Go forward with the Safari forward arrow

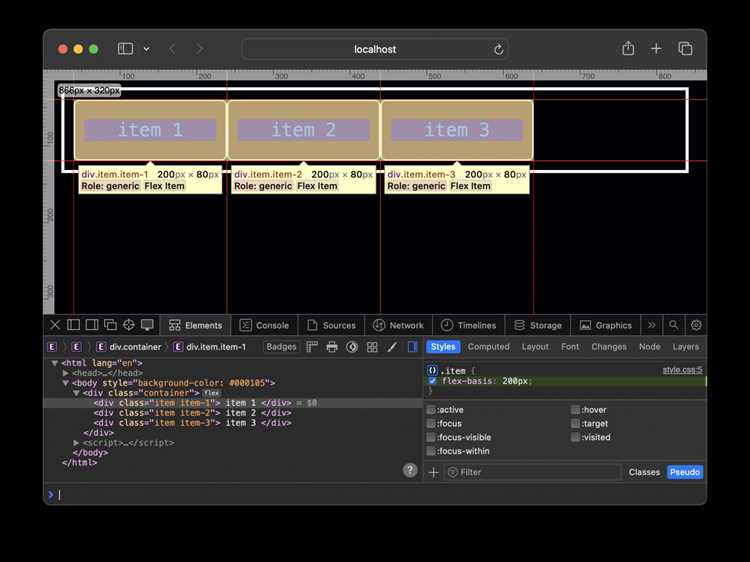coord(200,49)
